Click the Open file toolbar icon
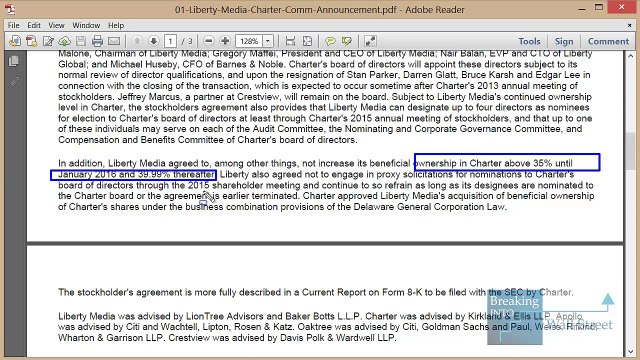The width and height of the screenshot is (640, 360). tap(15, 41)
